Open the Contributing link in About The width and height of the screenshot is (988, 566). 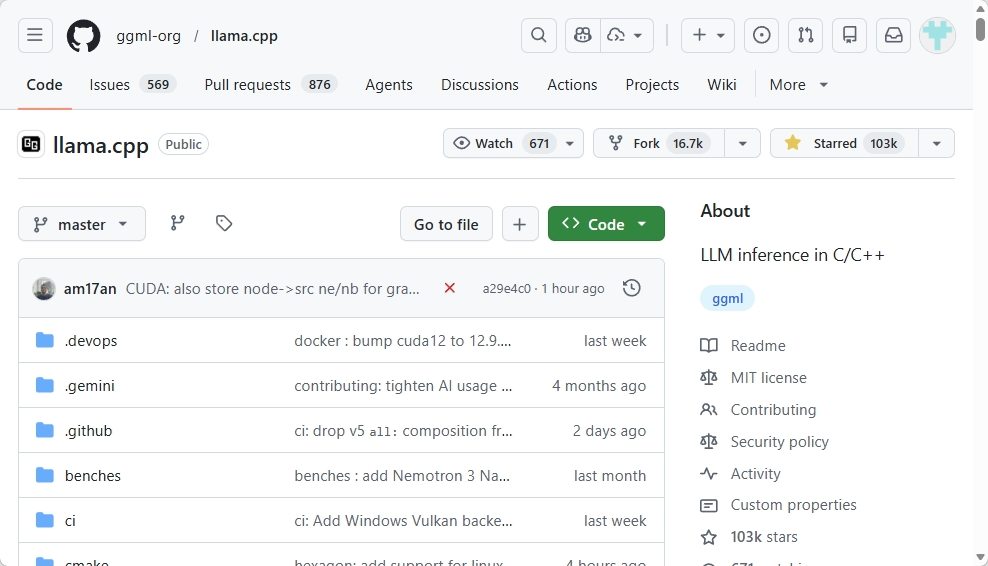773,410
